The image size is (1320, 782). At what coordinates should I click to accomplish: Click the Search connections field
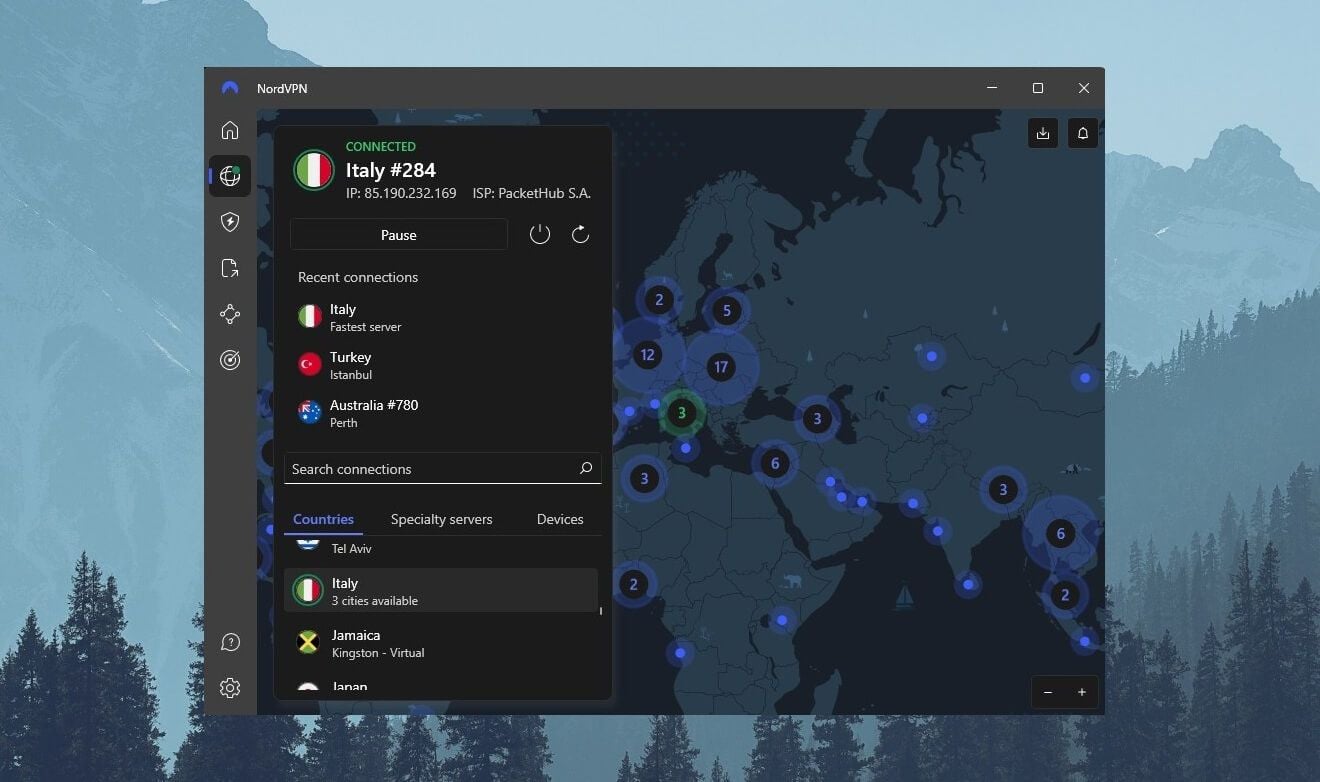[443, 468]
